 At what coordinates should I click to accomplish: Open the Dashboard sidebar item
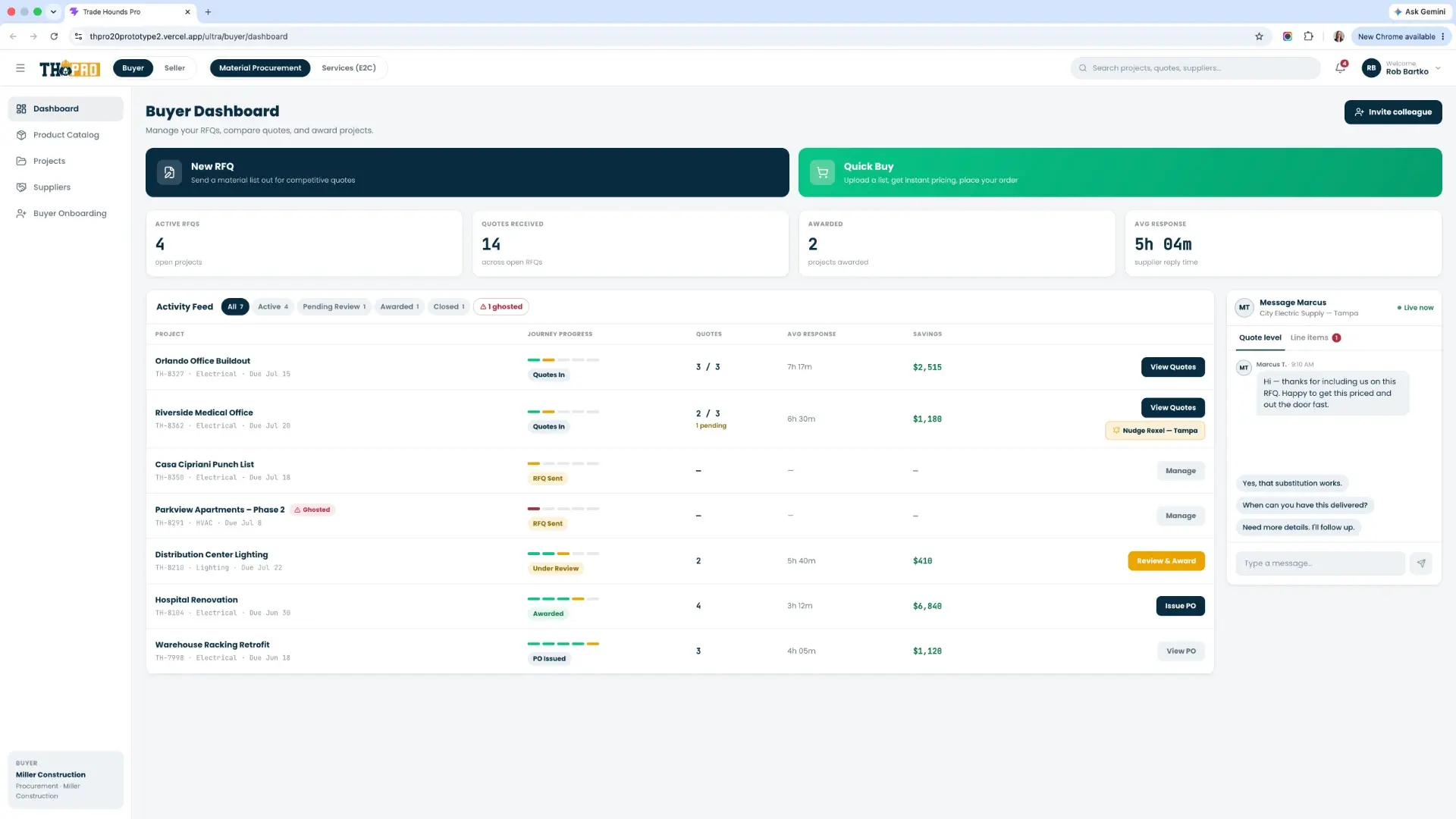coord(65,109)
